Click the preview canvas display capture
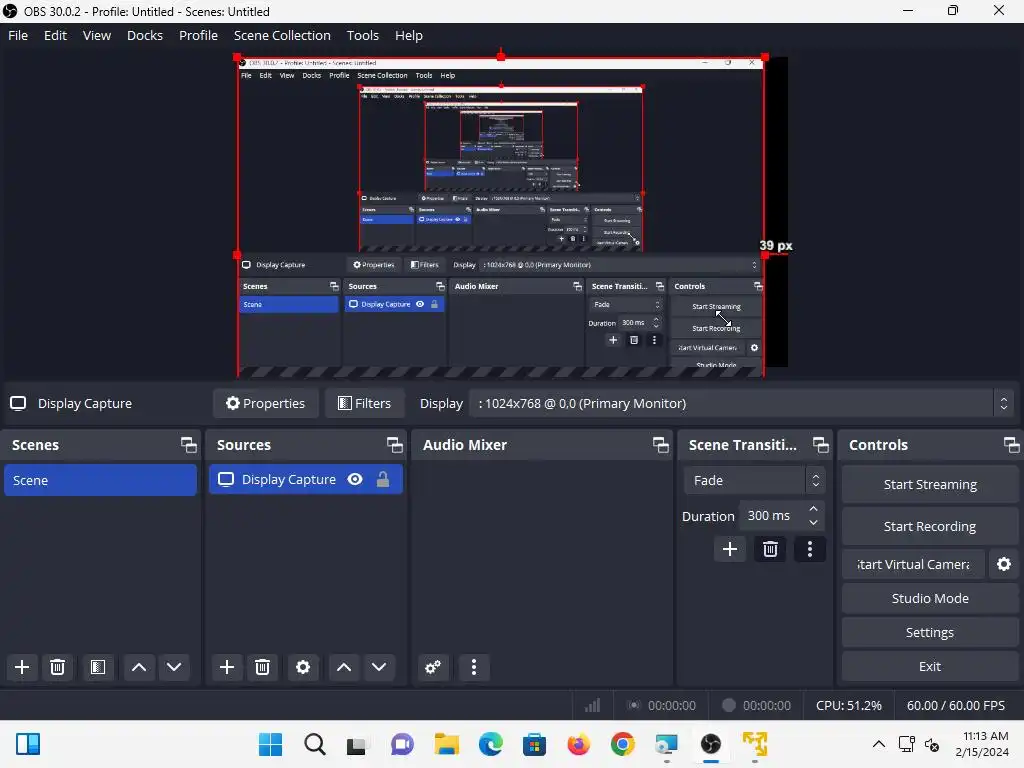 pyautogui.click(x=500, y=217)
